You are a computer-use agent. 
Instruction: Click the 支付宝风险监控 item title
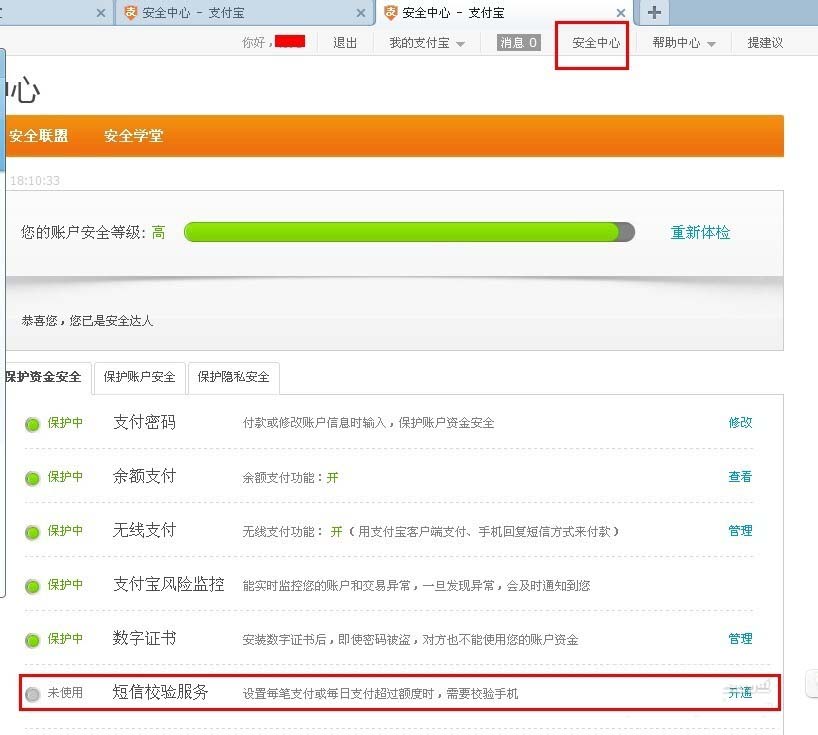(x=169, y=584)
